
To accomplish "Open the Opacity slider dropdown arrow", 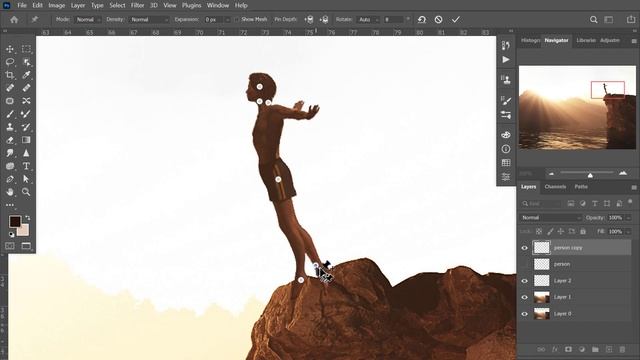I will [x=629, y=218].
